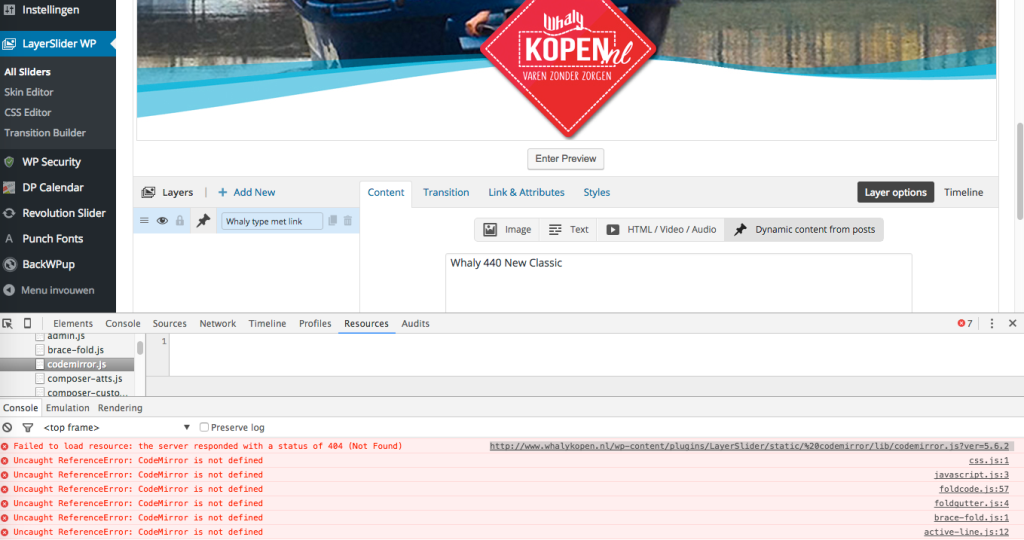The width and height of the screenshot is (1024, 540).
Task: Switch to the Styles tab
Action: click(x=596, y=193)
